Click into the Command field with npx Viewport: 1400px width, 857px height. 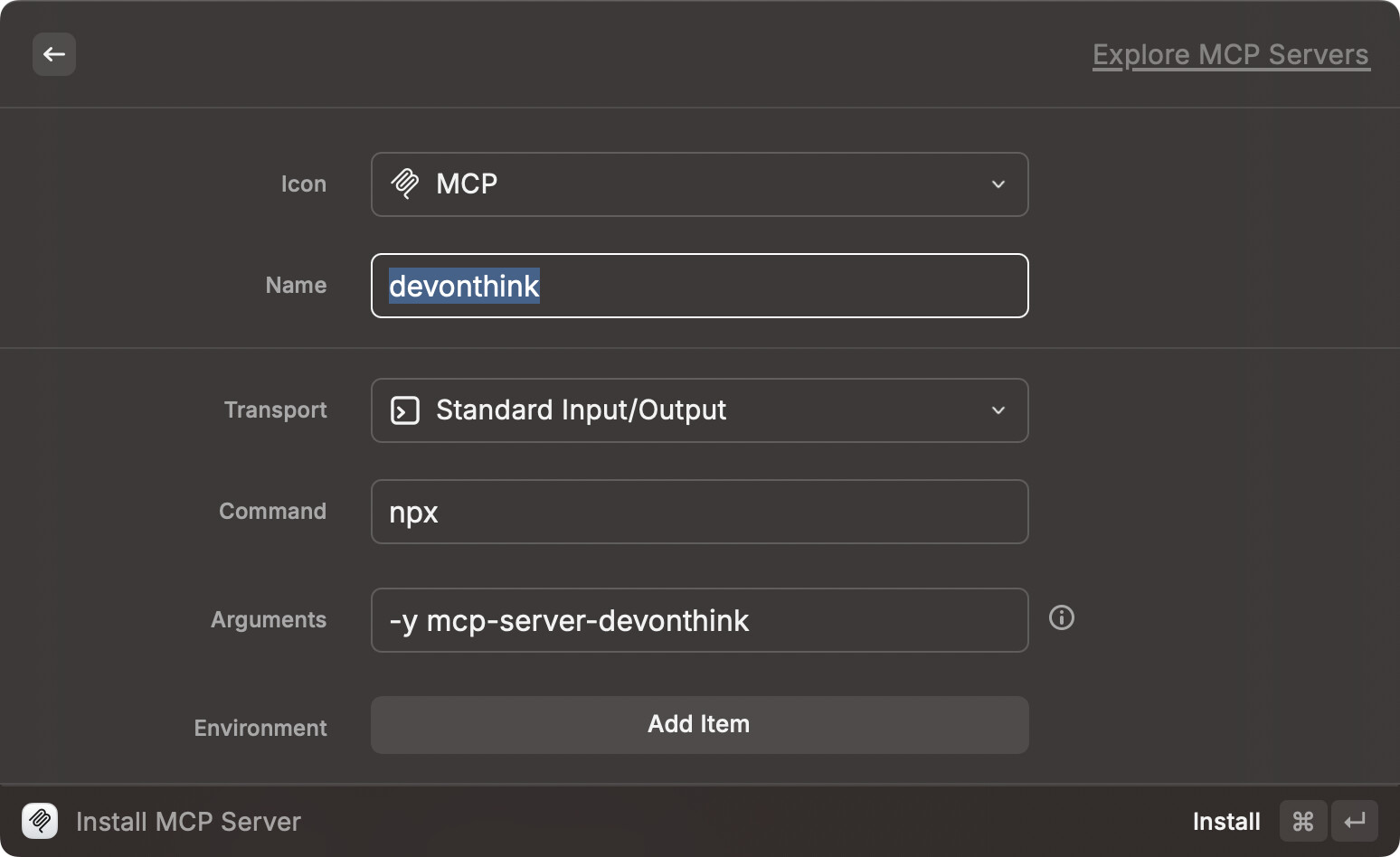[698, 512]
